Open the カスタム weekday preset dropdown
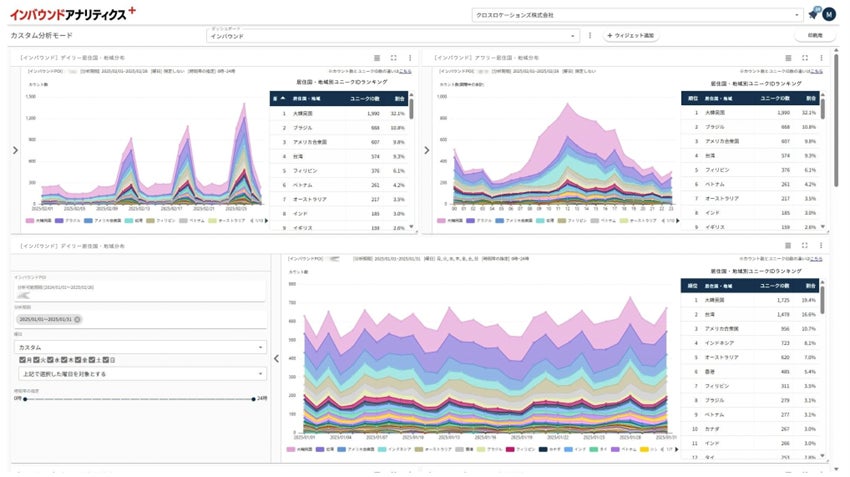 click(x=139, y=347)
